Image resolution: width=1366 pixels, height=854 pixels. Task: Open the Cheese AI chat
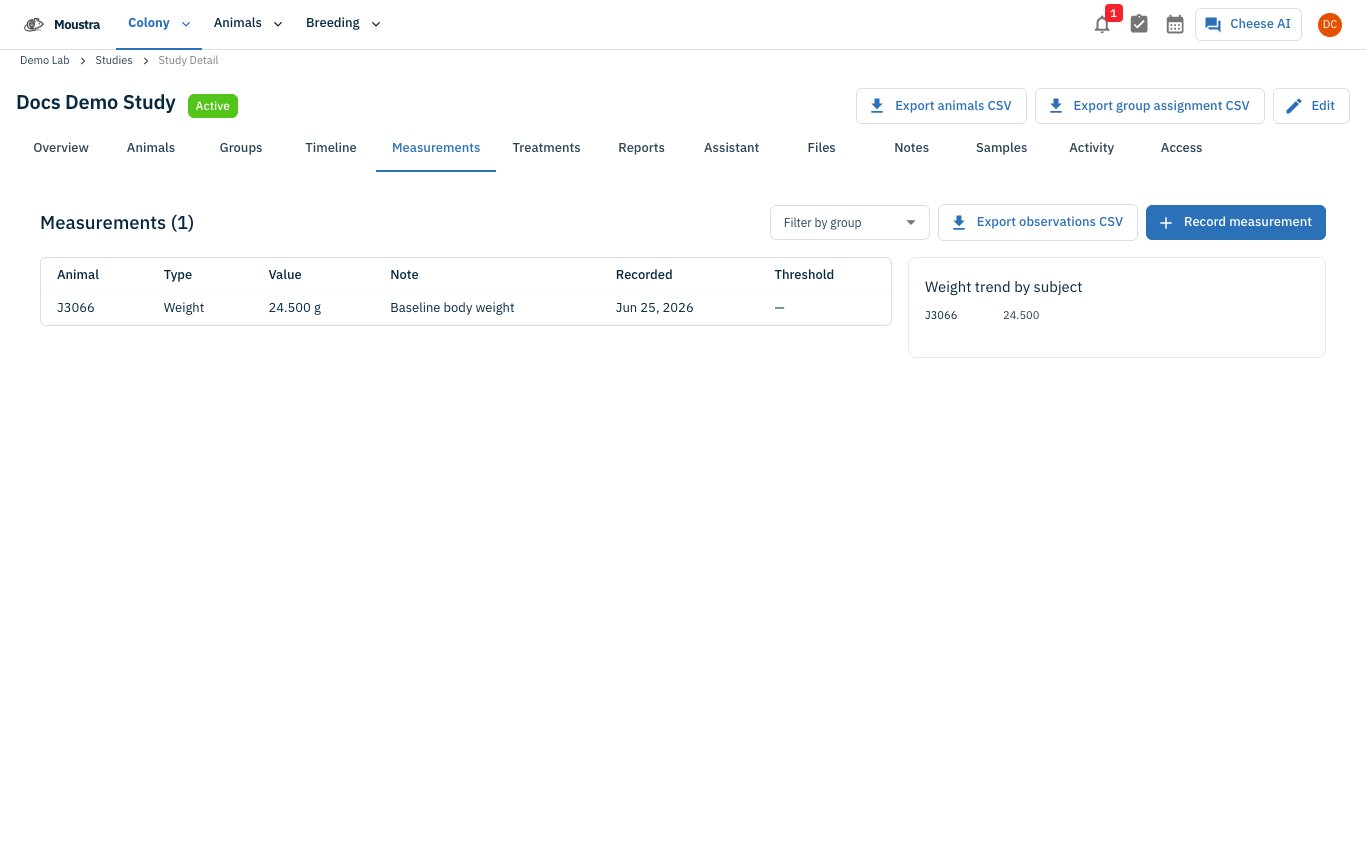pos(1248,24)
